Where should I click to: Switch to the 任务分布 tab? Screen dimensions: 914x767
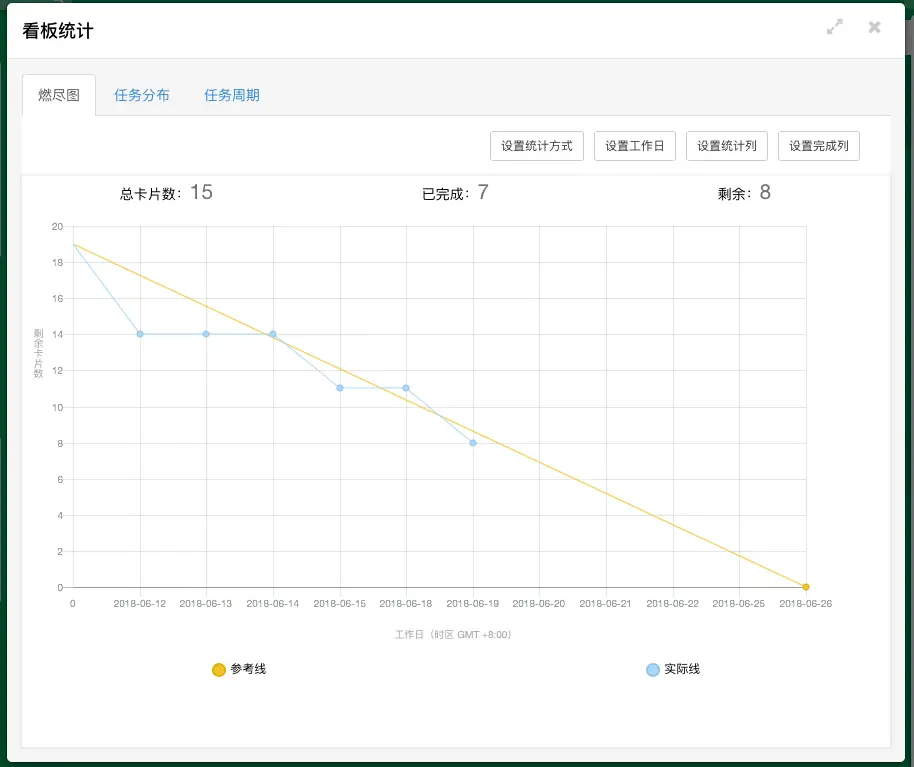click(x=142, y=95)
